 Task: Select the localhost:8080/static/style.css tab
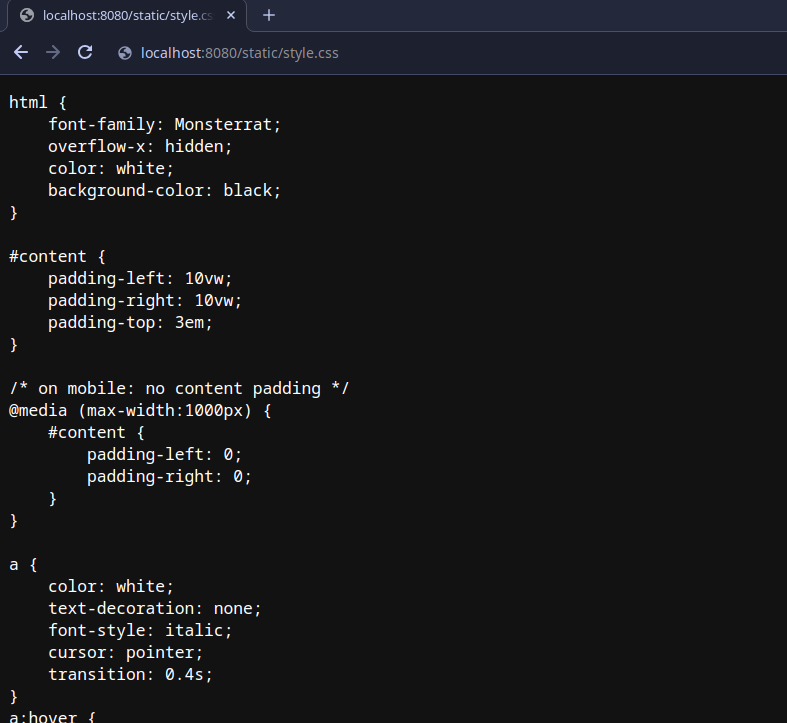(x=127, y=15)
